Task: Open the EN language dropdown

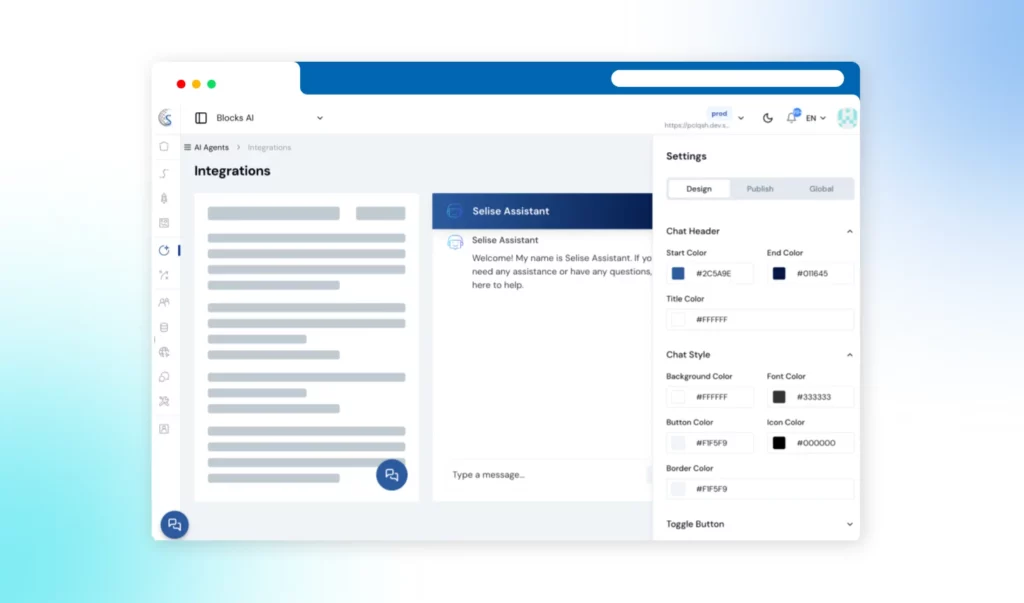Action: (815, 118)
